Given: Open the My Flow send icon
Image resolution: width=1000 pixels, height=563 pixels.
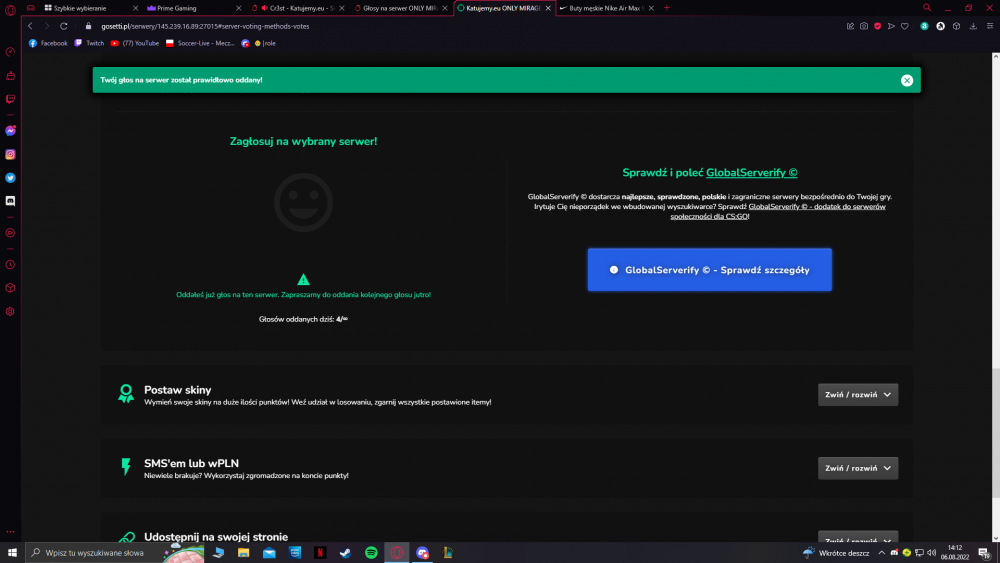Looking at the screenshot, I should coord(891,26).
